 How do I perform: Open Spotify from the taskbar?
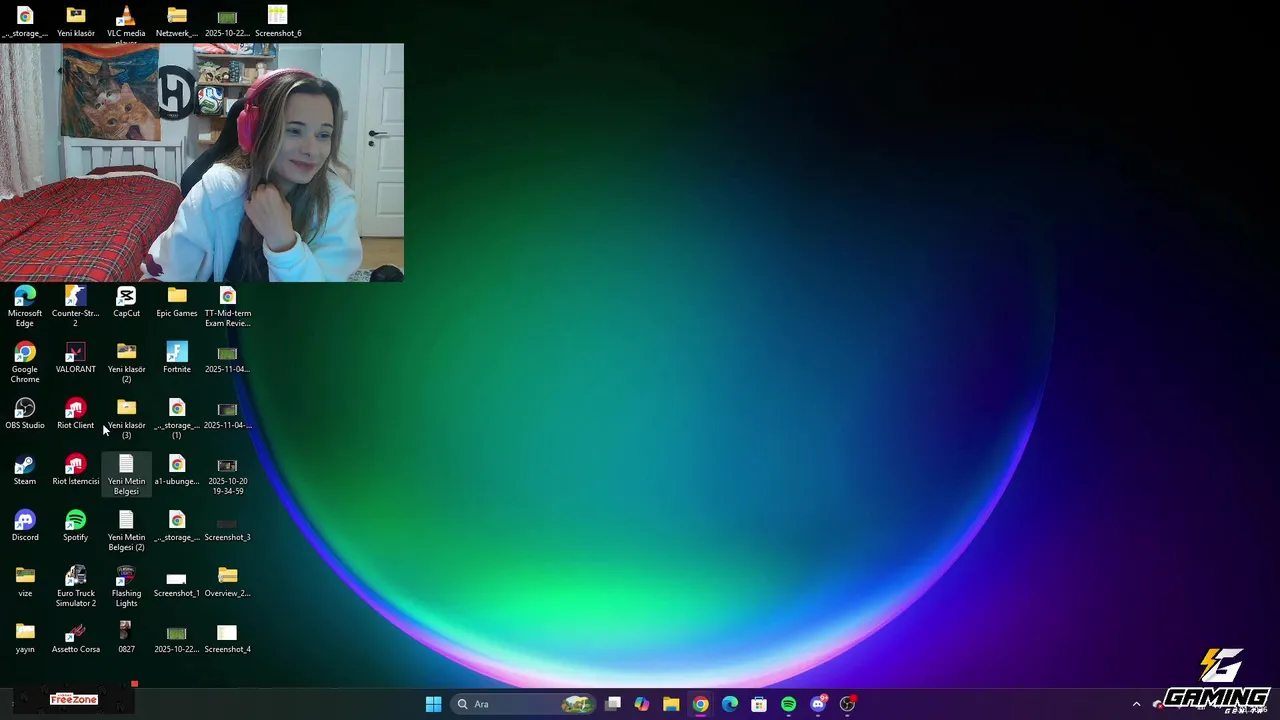click(788, 704)
